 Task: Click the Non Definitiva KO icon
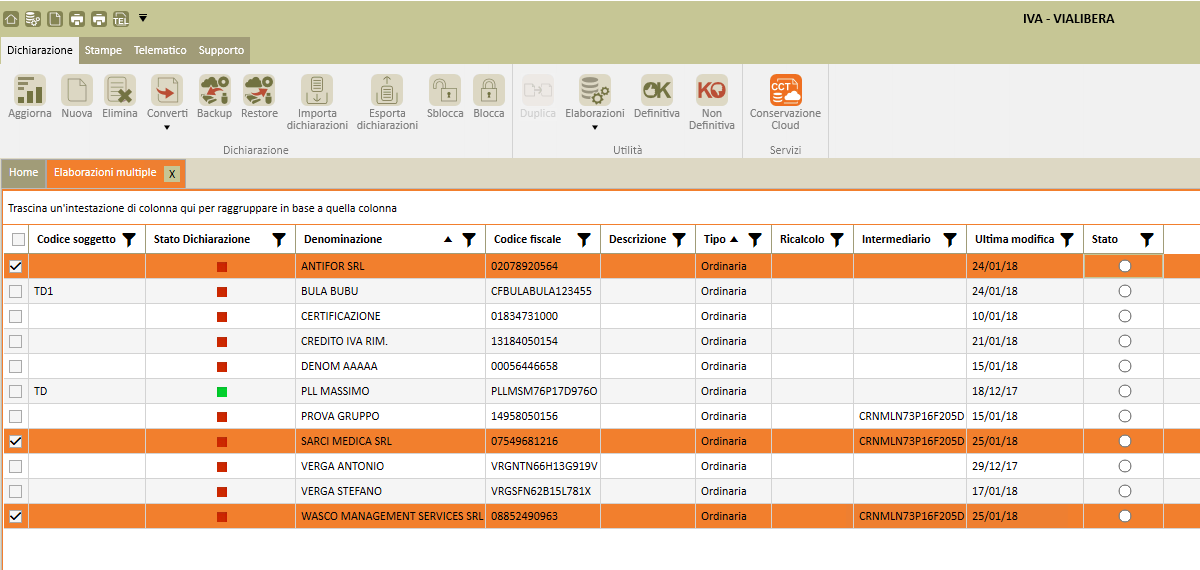(x=712, y=90)
